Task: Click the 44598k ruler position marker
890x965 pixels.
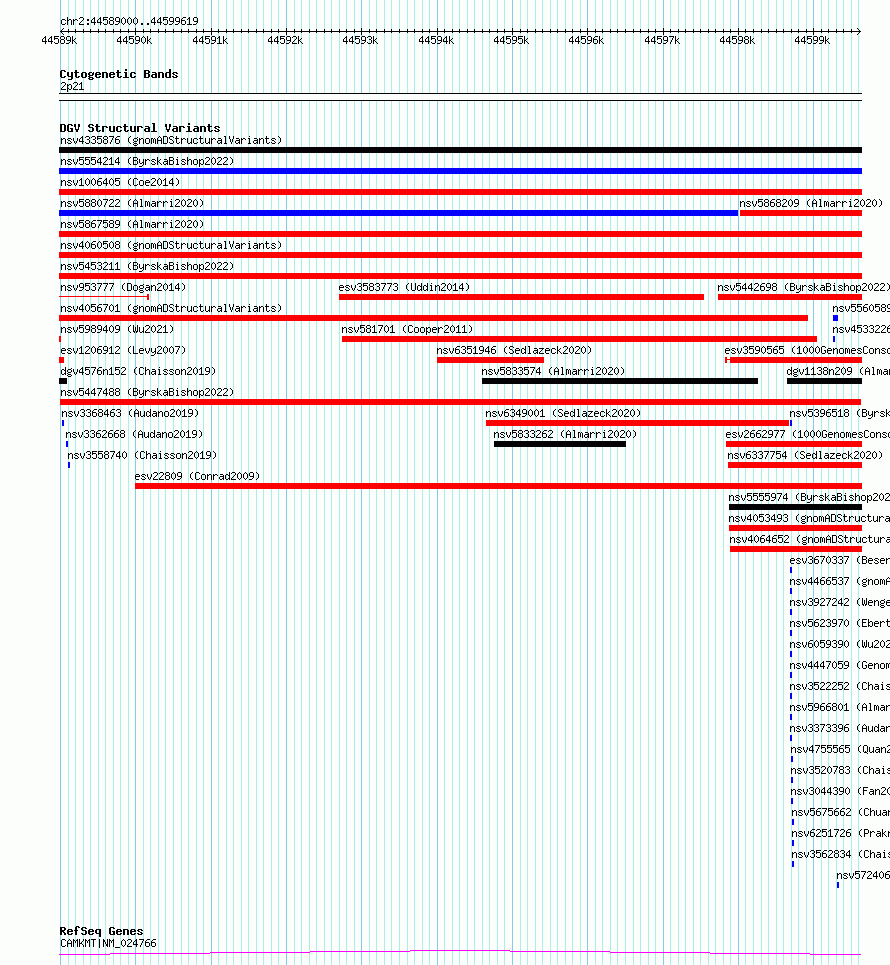Action: point(737,40)
